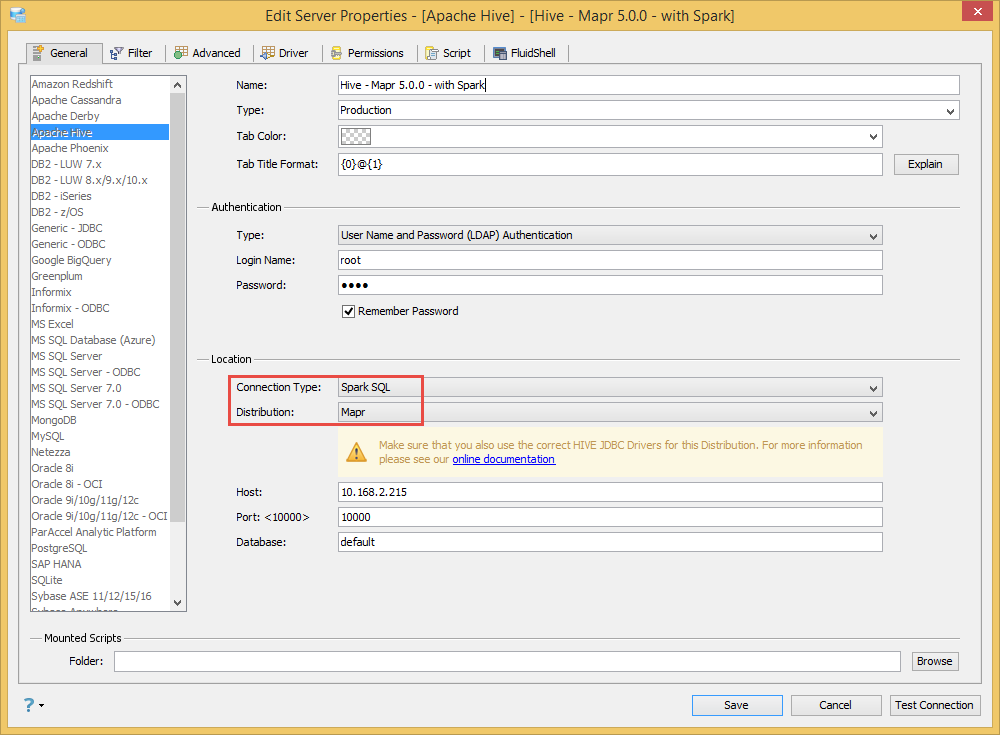The image size is (1000, 735).
Task: Switch to the Script tab
Action: 448,53
